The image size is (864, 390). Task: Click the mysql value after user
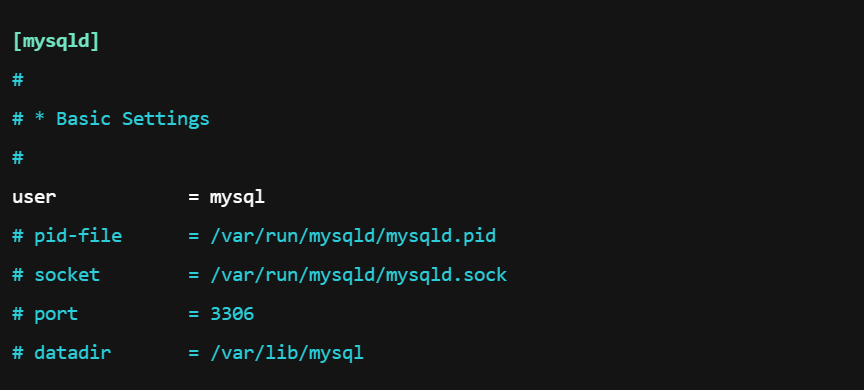[237, 198]
